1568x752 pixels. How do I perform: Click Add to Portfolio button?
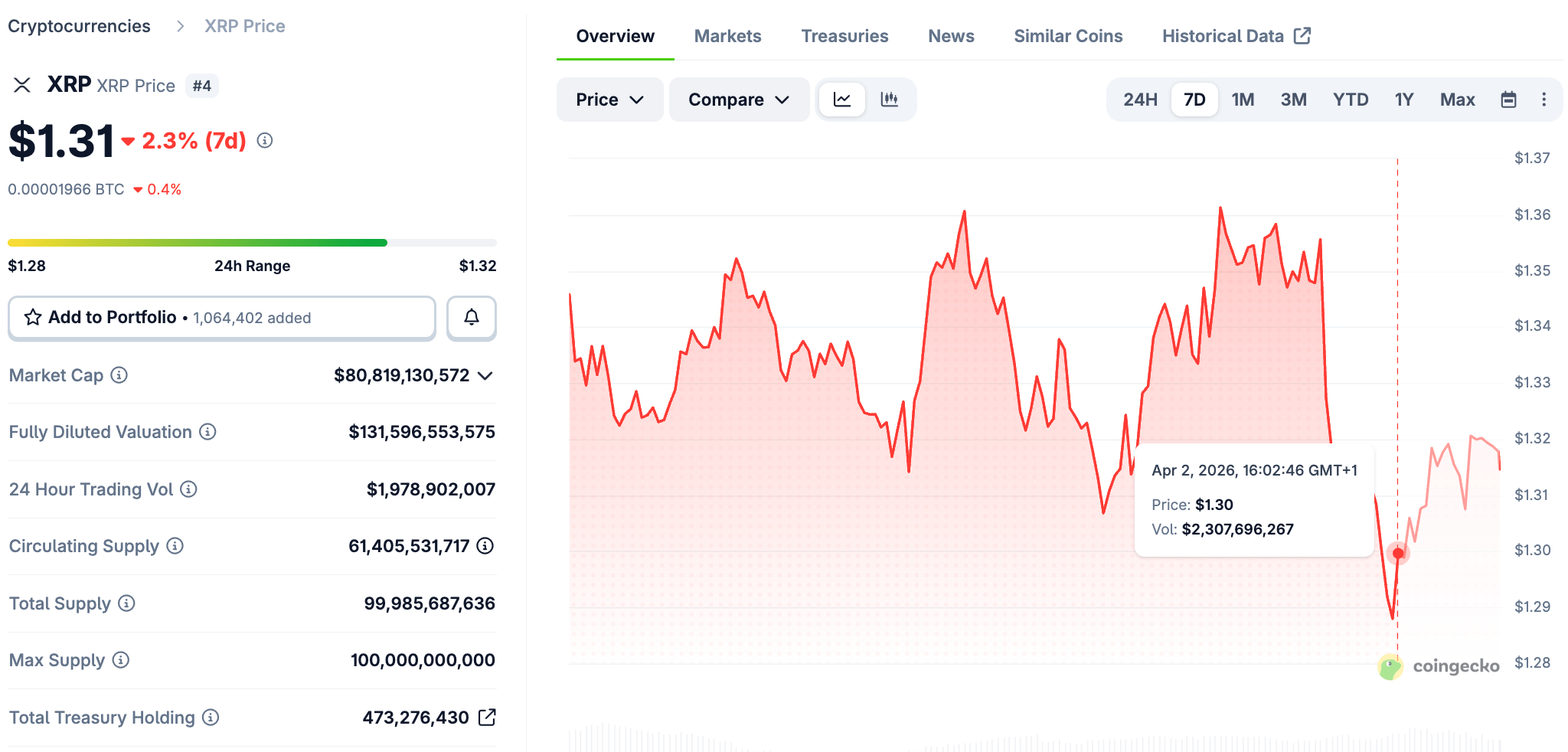(x=222, y=317)
